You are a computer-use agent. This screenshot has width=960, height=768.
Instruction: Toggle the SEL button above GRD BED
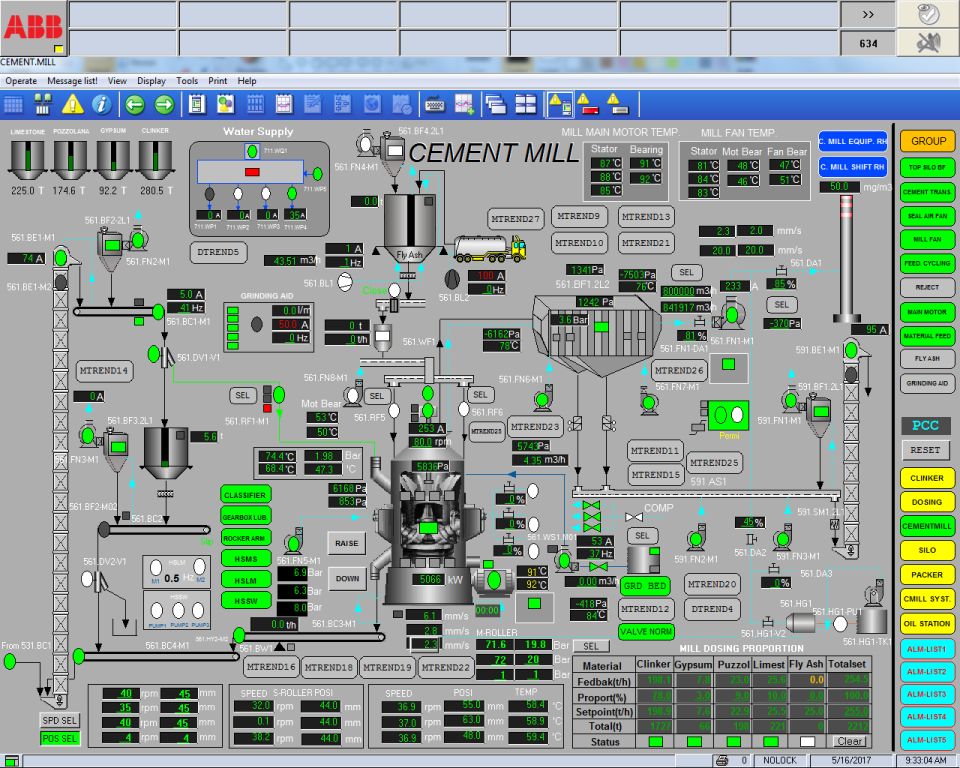(x=643, y=537)
